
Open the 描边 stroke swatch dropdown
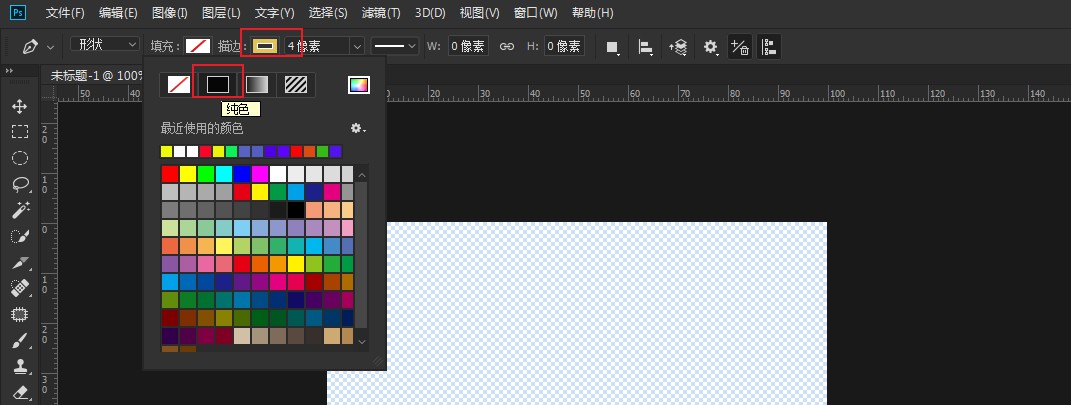pyautogui.click(x=266, y=46)
